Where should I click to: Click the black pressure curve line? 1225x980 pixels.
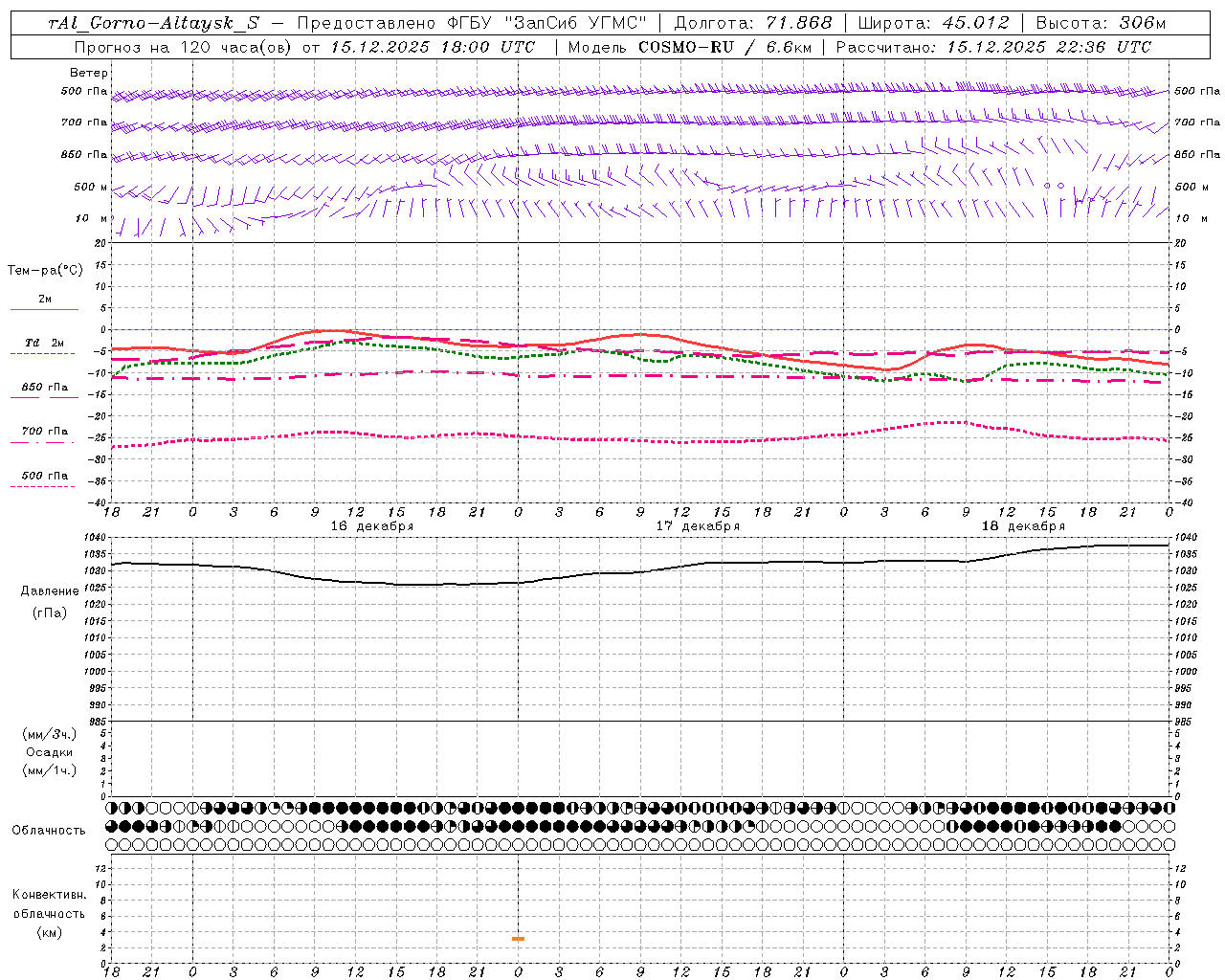coord(641,571)
